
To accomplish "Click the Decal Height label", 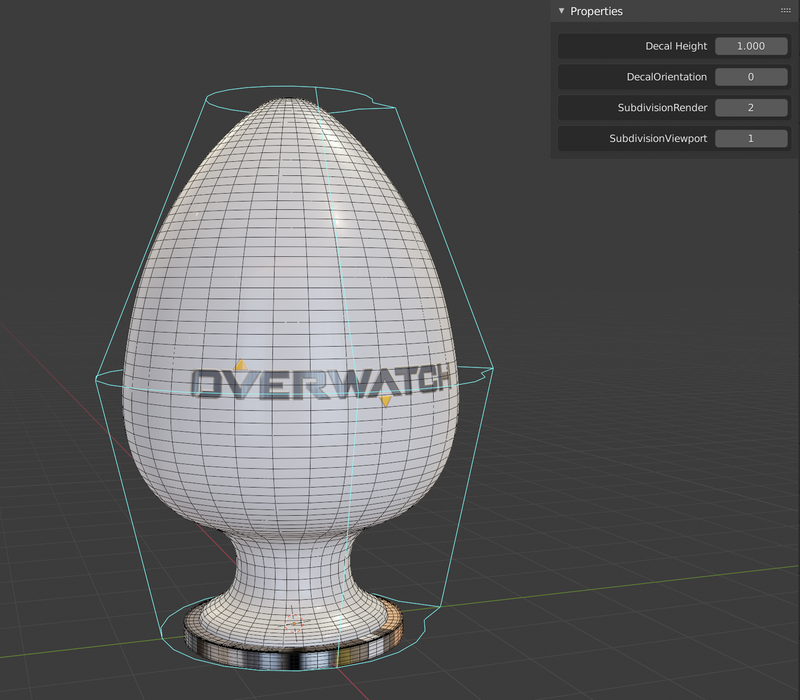I will click(x=676, y=46).
